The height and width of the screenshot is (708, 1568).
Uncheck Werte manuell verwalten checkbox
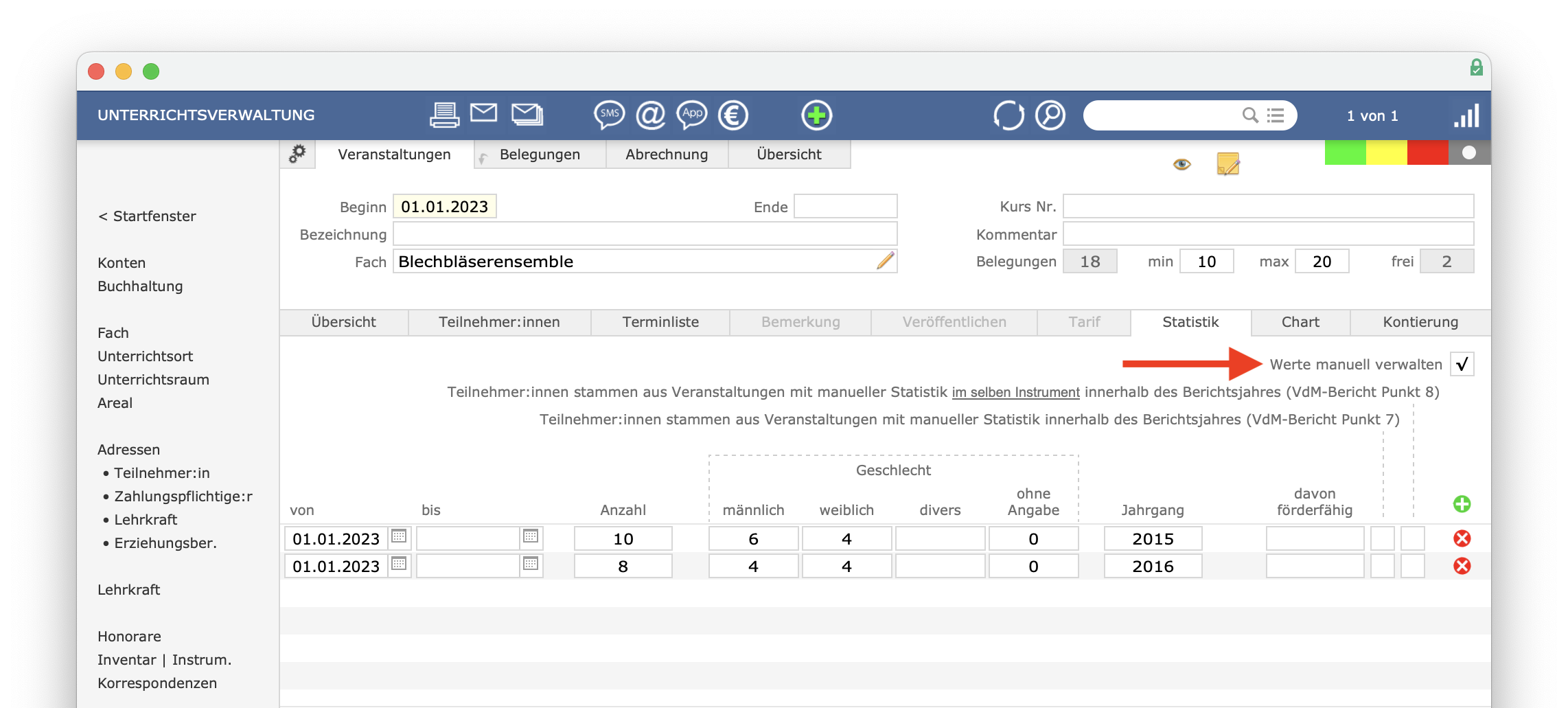[x=1462, y=364]
